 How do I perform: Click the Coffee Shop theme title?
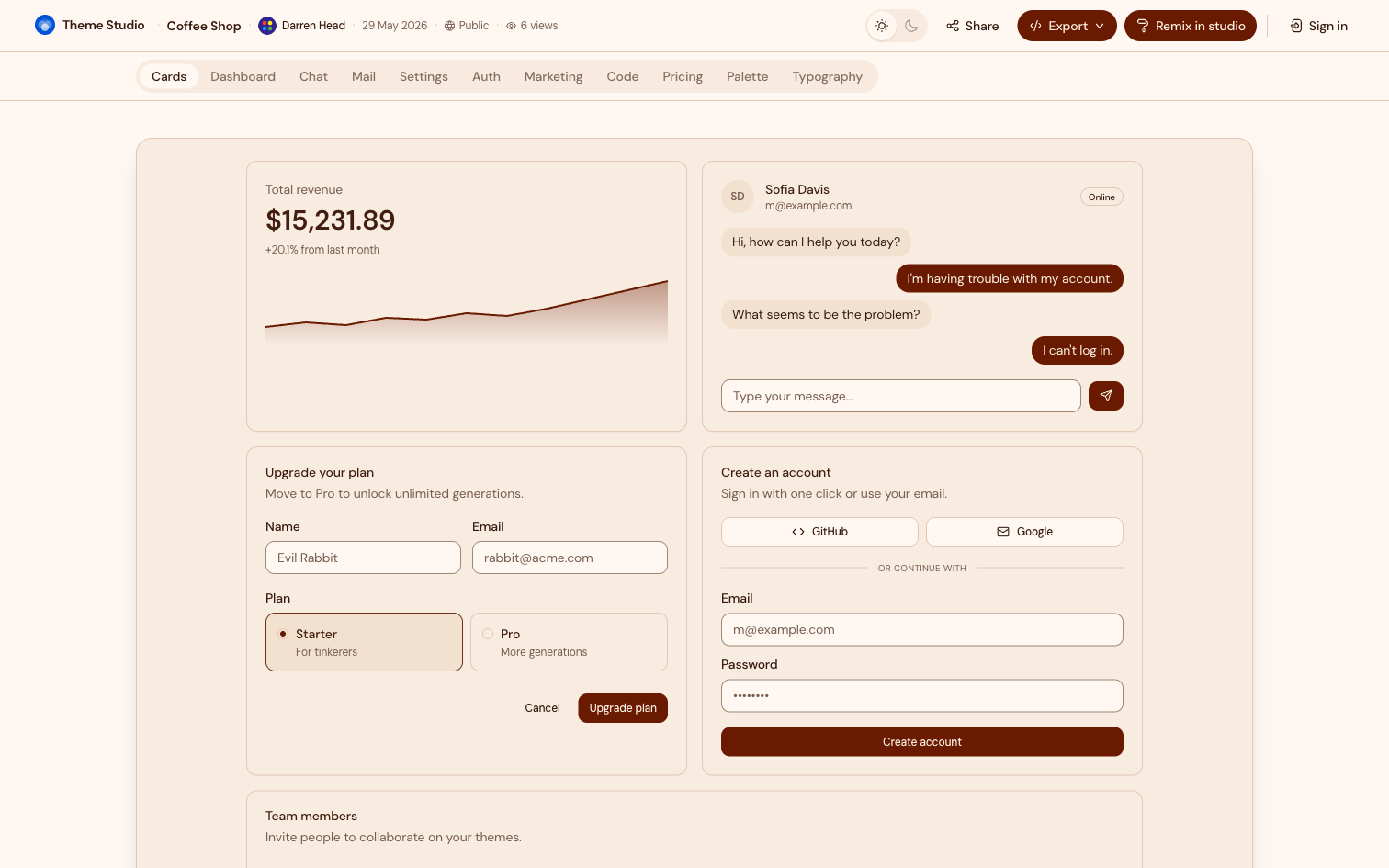[204, 26]
